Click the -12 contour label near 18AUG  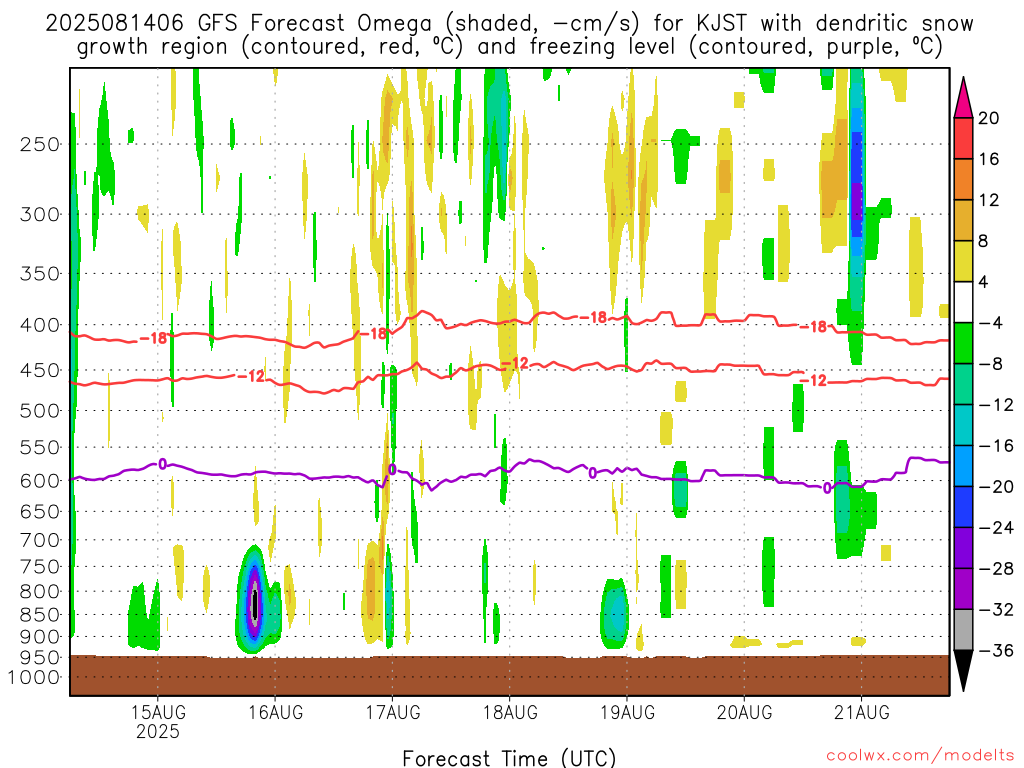514,363
